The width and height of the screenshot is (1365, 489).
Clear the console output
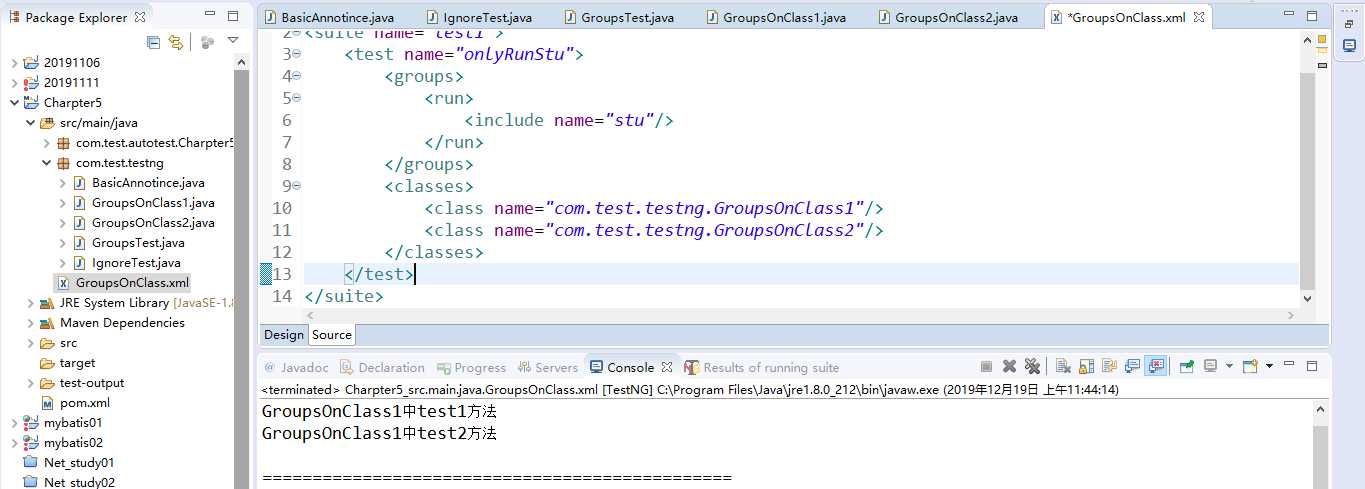1064,367
